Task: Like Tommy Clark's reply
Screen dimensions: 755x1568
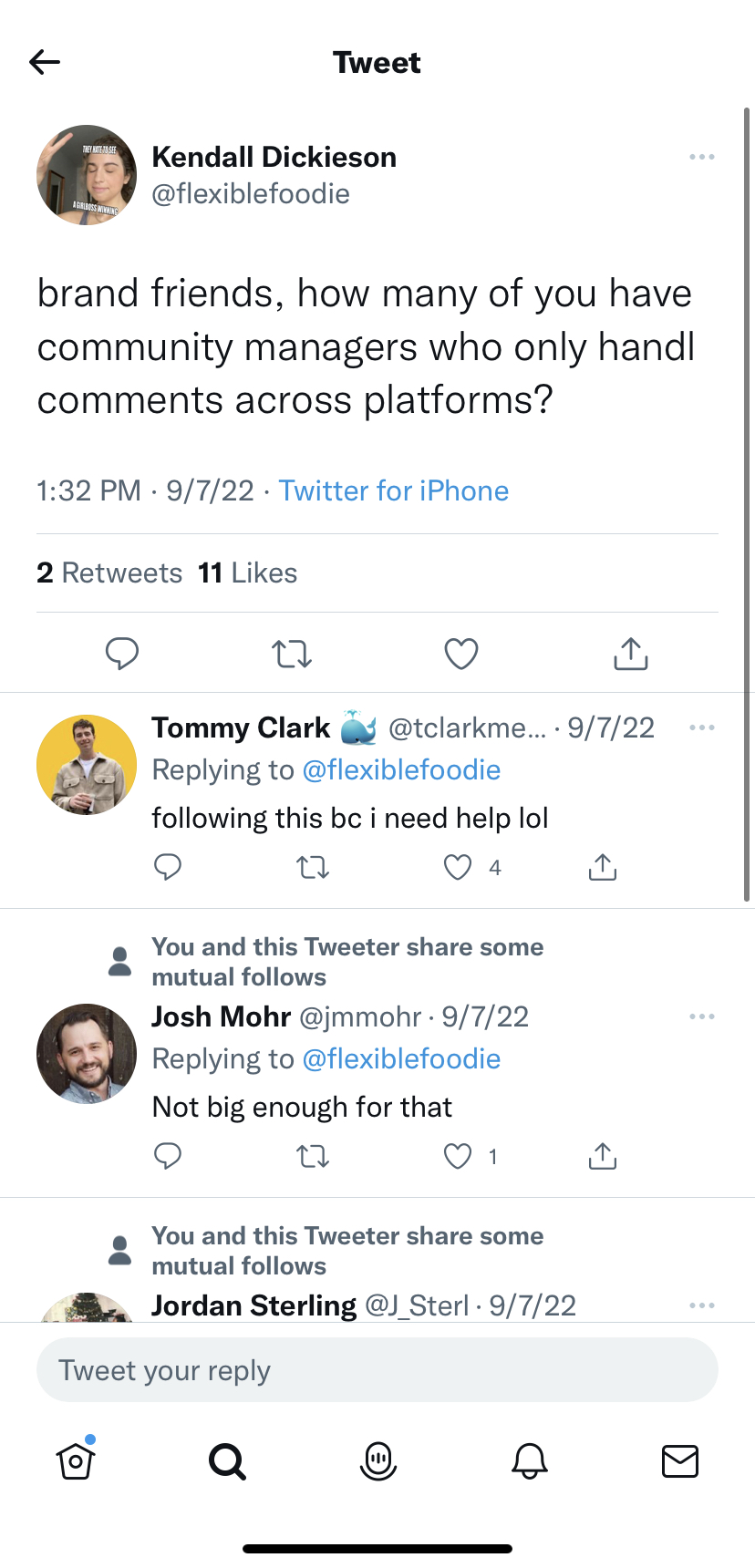Action: [458, 867]
